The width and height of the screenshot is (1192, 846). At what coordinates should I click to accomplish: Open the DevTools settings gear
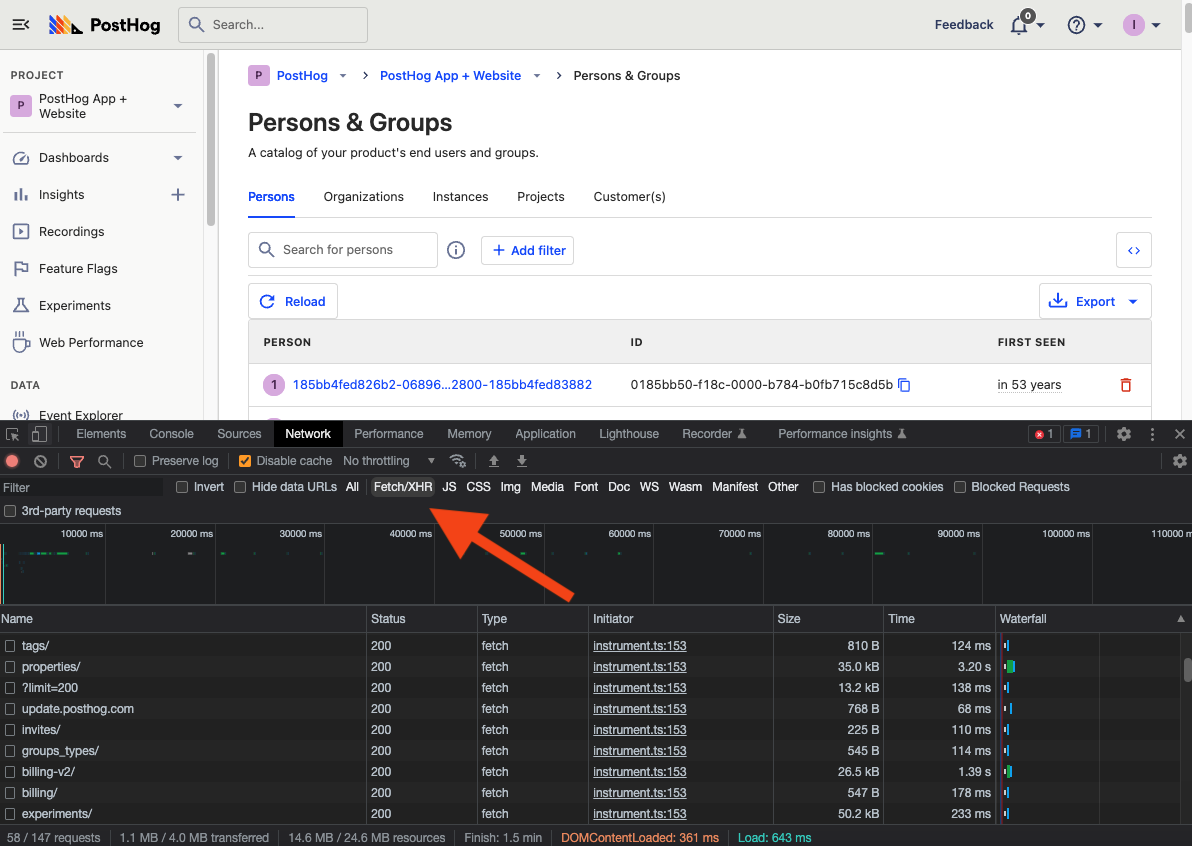pyautogui.click(x=1124, y=434)
